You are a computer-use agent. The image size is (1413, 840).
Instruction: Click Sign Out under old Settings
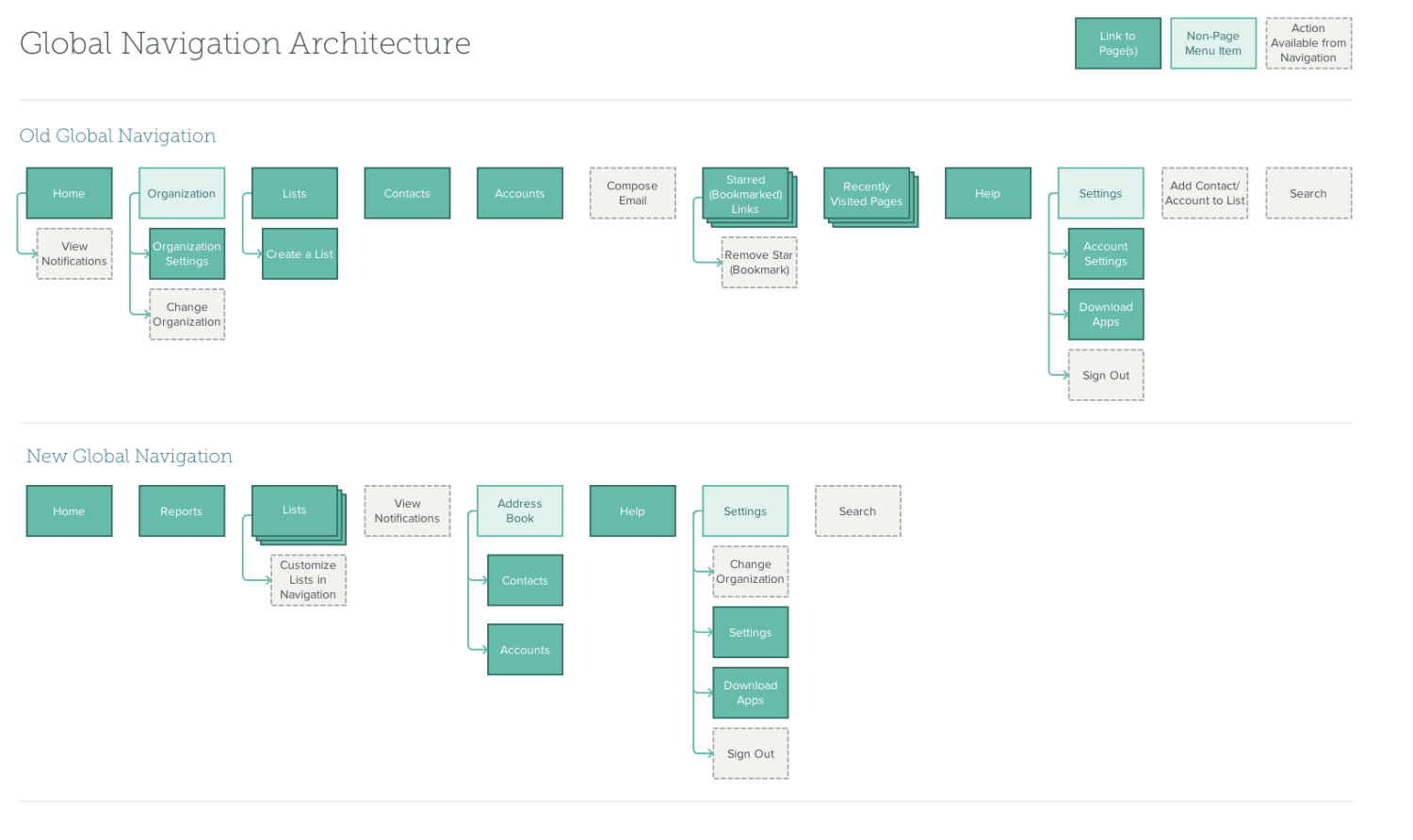coord(1106,375)
